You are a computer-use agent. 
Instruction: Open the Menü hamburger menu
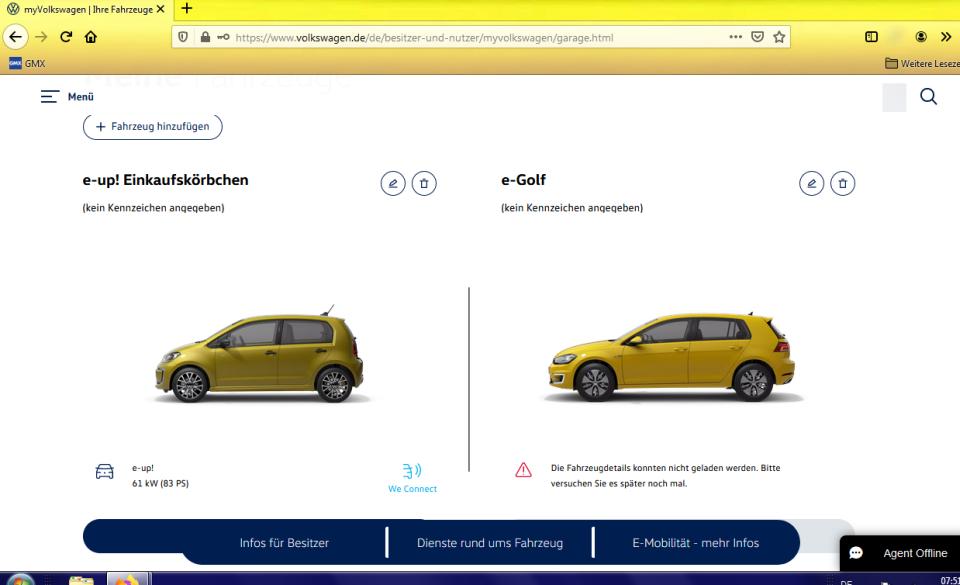pyautogui.click(x=67, y=97)
